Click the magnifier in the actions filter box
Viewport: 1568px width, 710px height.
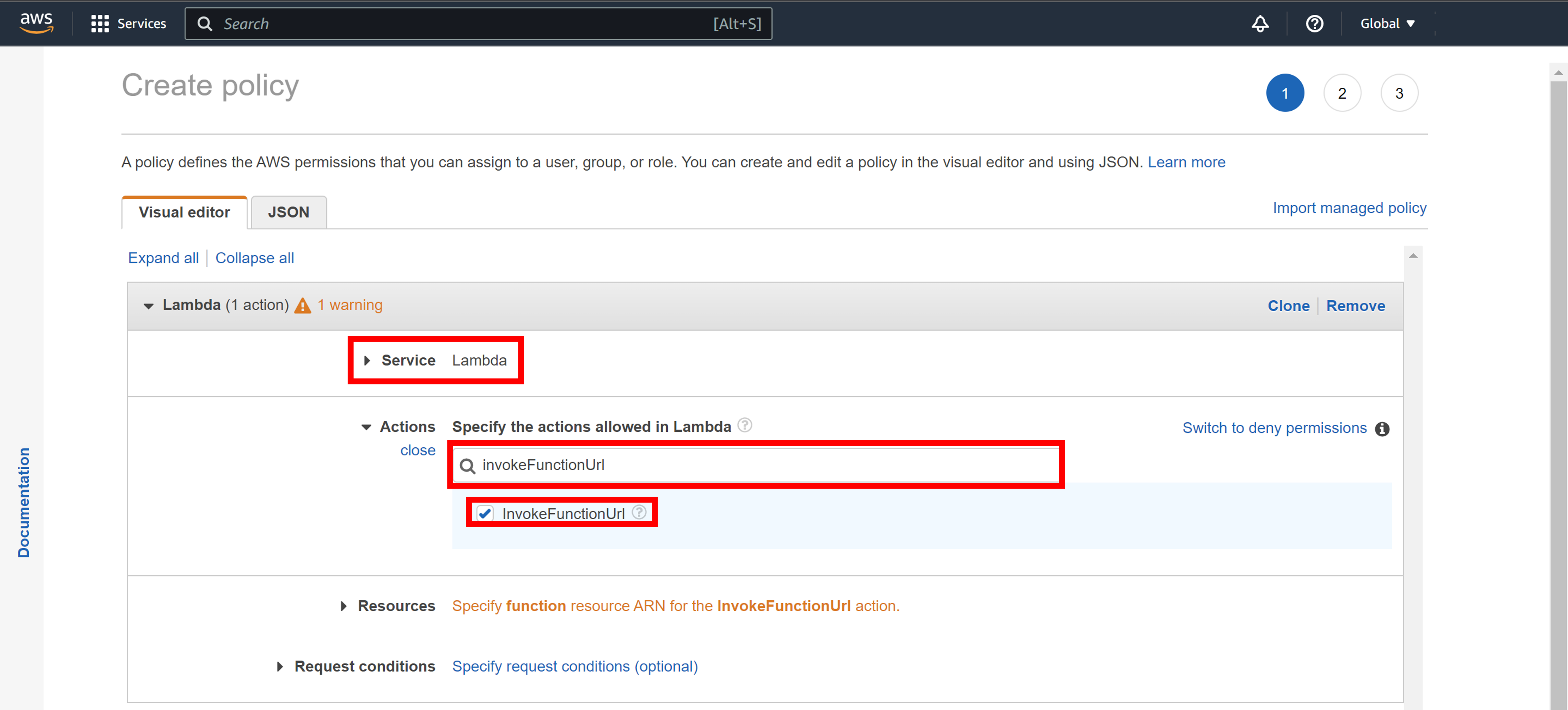(x=467, y=465)
